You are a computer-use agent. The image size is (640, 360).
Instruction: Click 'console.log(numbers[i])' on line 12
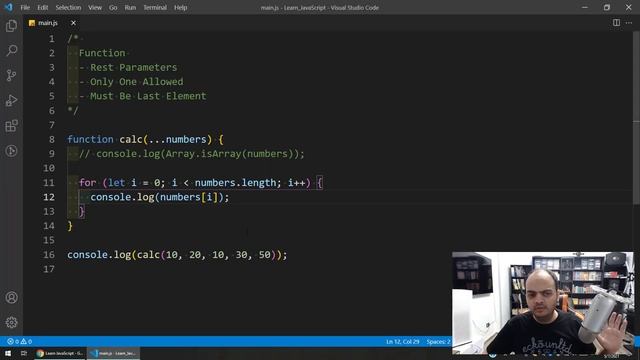tap(157, 197)
